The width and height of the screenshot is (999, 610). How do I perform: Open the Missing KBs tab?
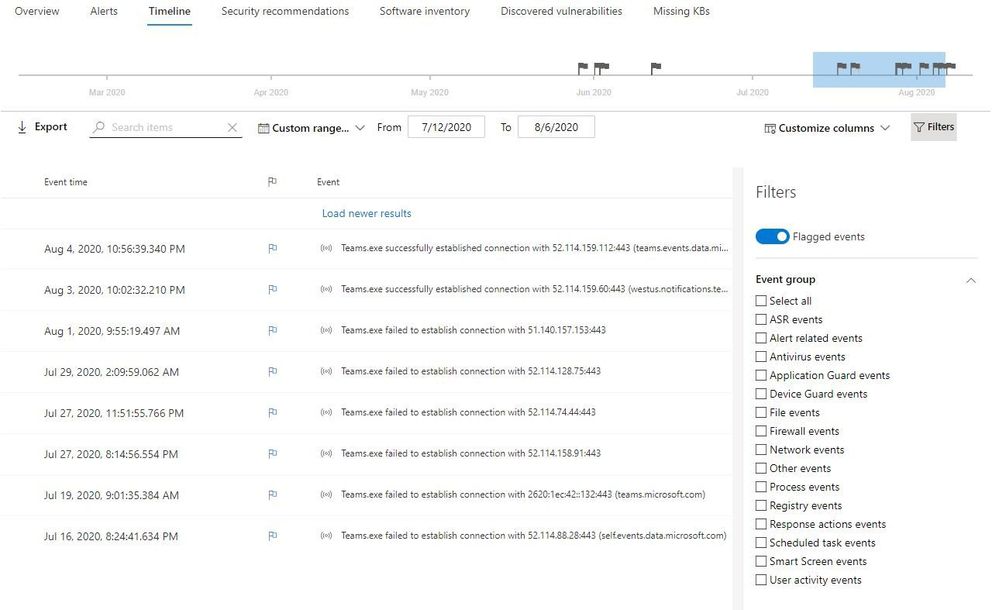pyautogui.click(x=681, y=11)
